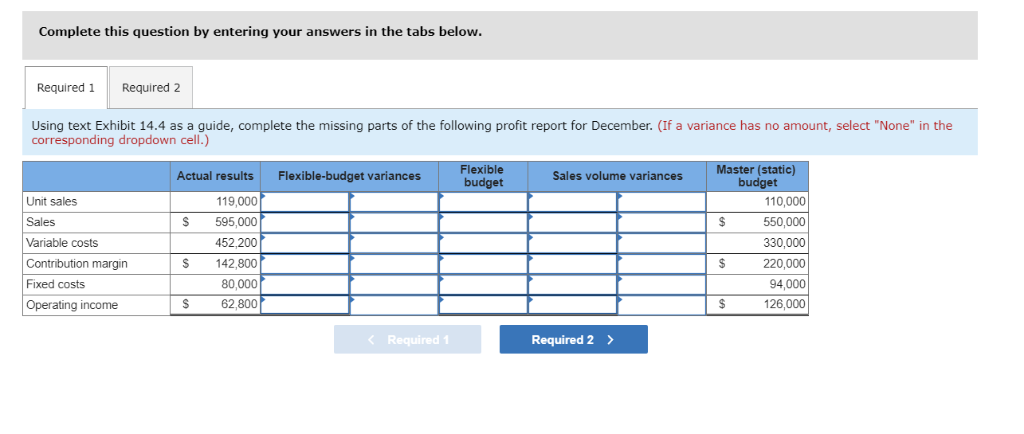Click the blue Required 2 next button
1024x434 pixels.
coord(573,339)
